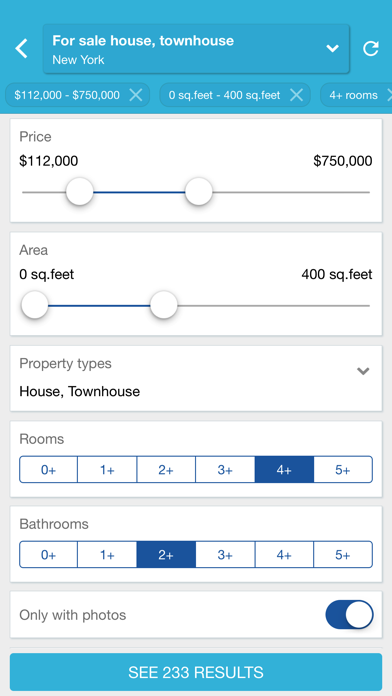Select 2+ in the Rooms row
Image resolution: width=392 pixels, height=696 pixels.
pos(166,470)
